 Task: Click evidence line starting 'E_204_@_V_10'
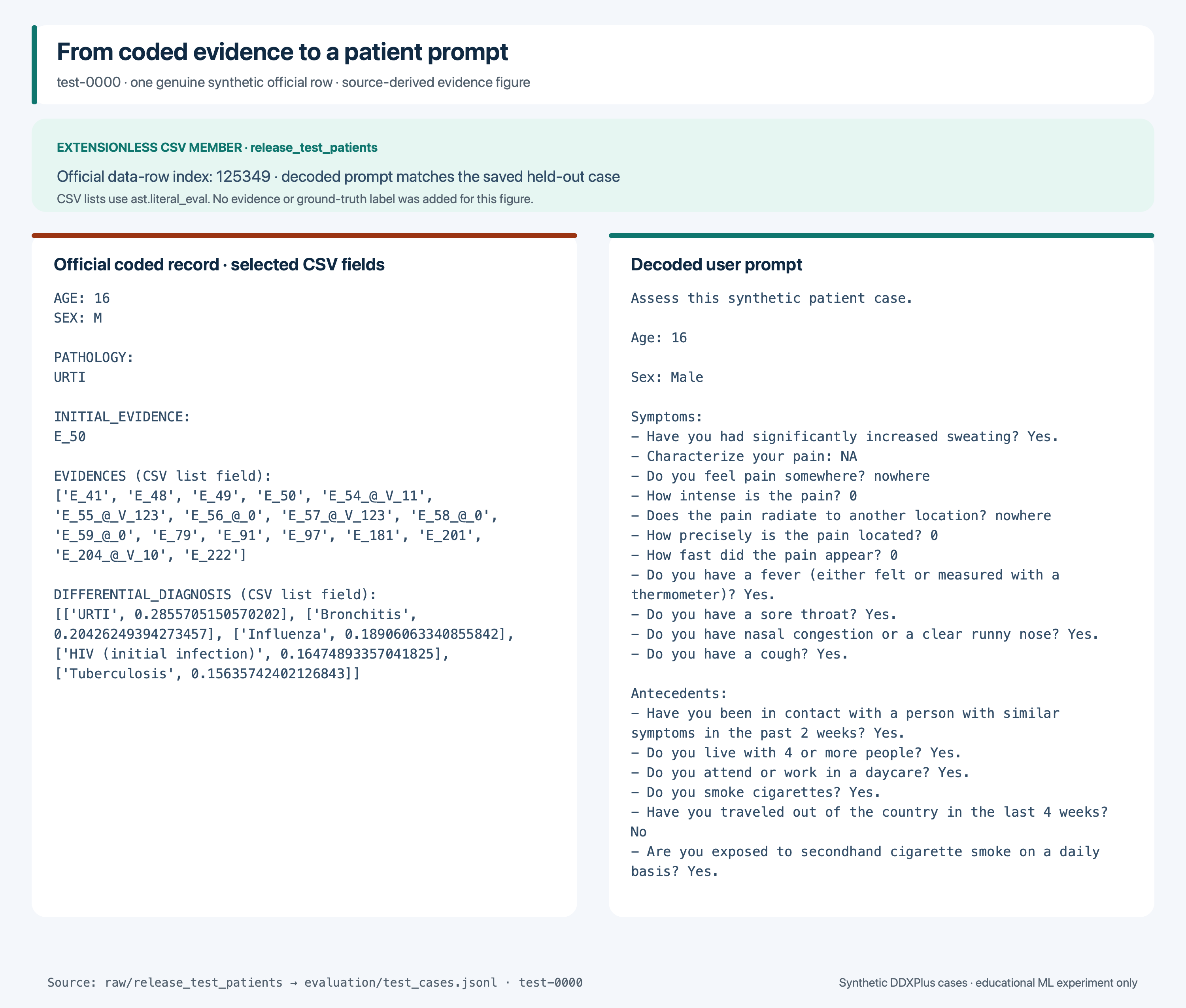click(150, 555)
